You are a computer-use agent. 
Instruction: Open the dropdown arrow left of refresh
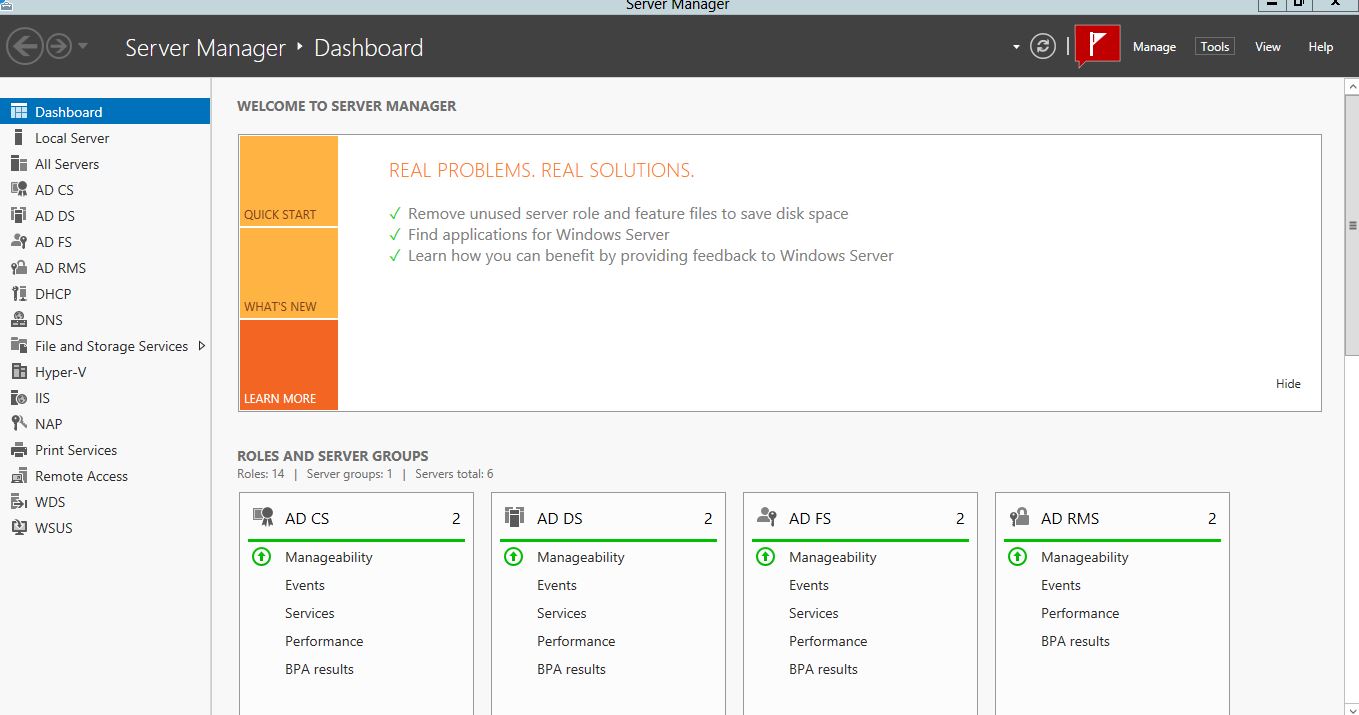1016,47
